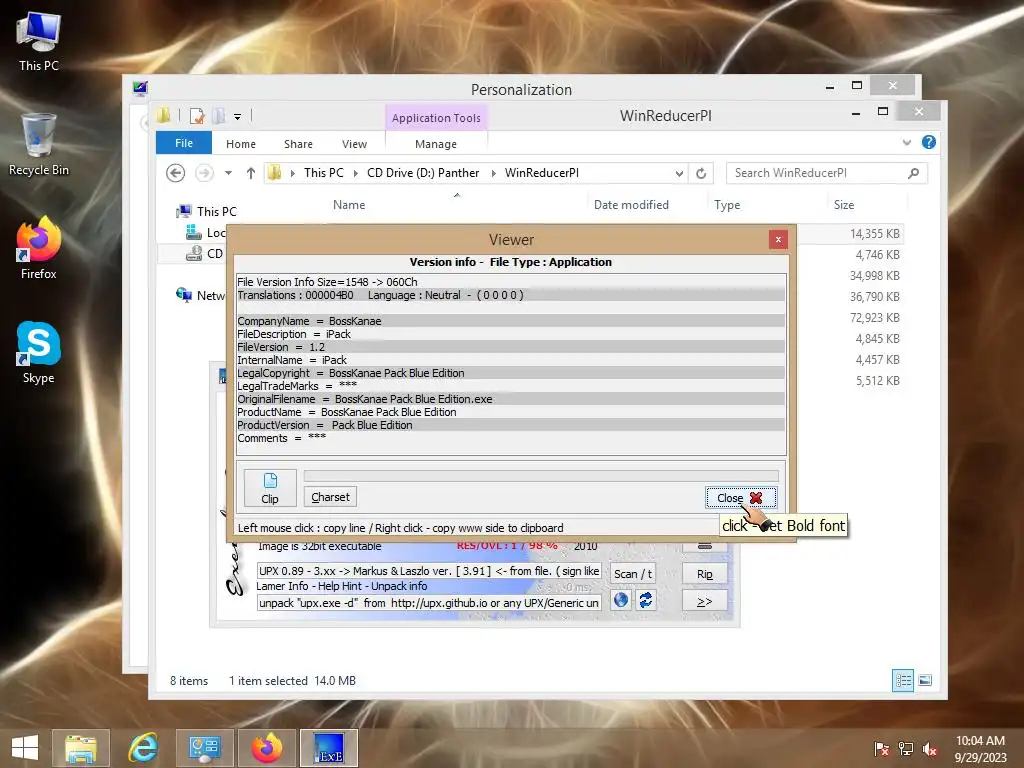
Task: Open the Charset options
Action: pyautogui.click(x=330, y=497)
